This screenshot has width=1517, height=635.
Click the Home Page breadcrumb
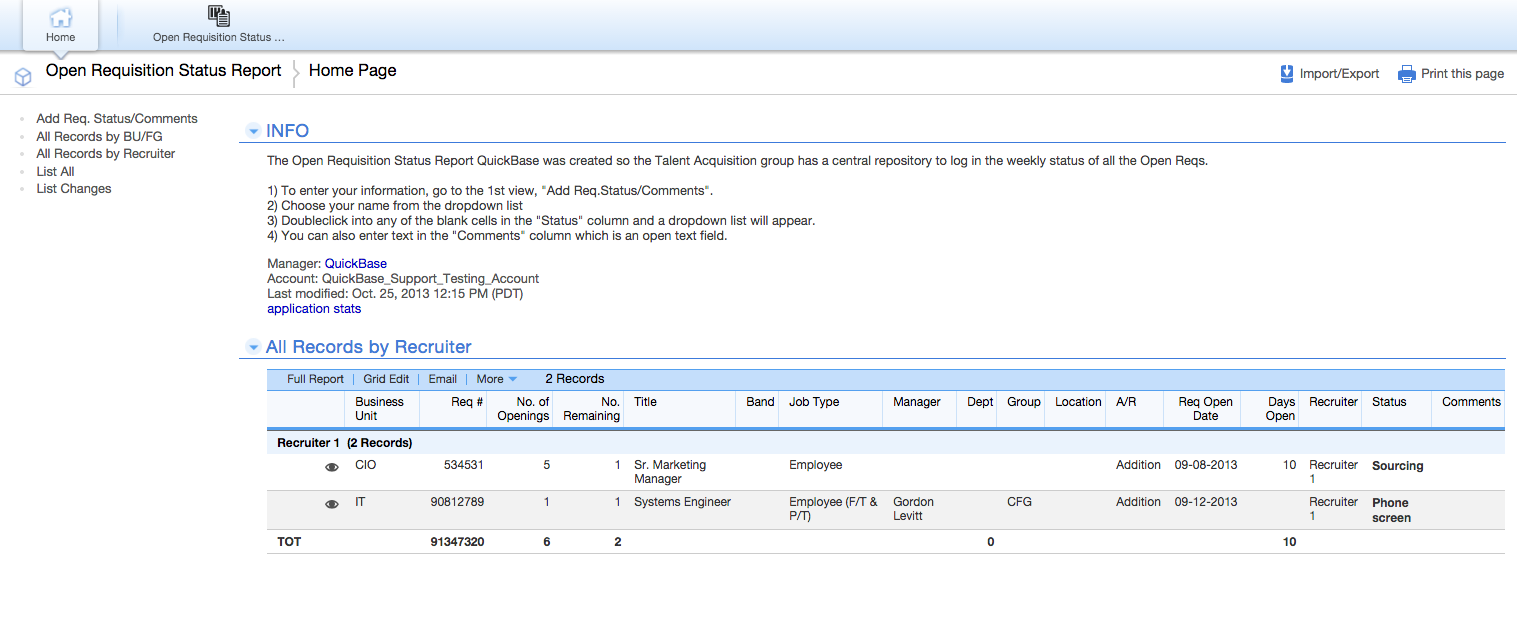click(353, 71)
